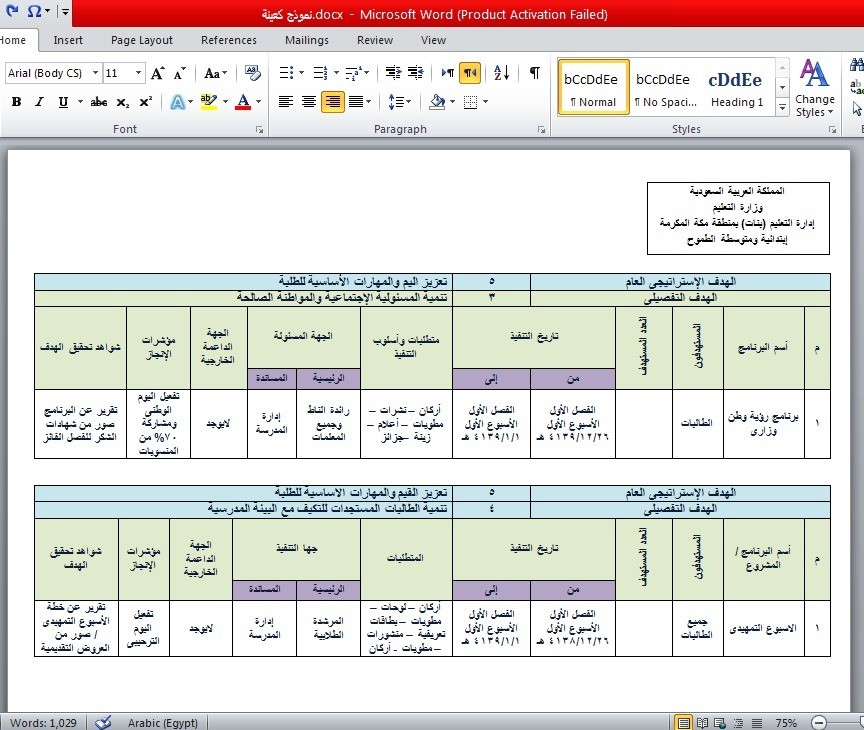Click the zoom out minus button
This screenshot has width=864, height=730.
[819, 723]
